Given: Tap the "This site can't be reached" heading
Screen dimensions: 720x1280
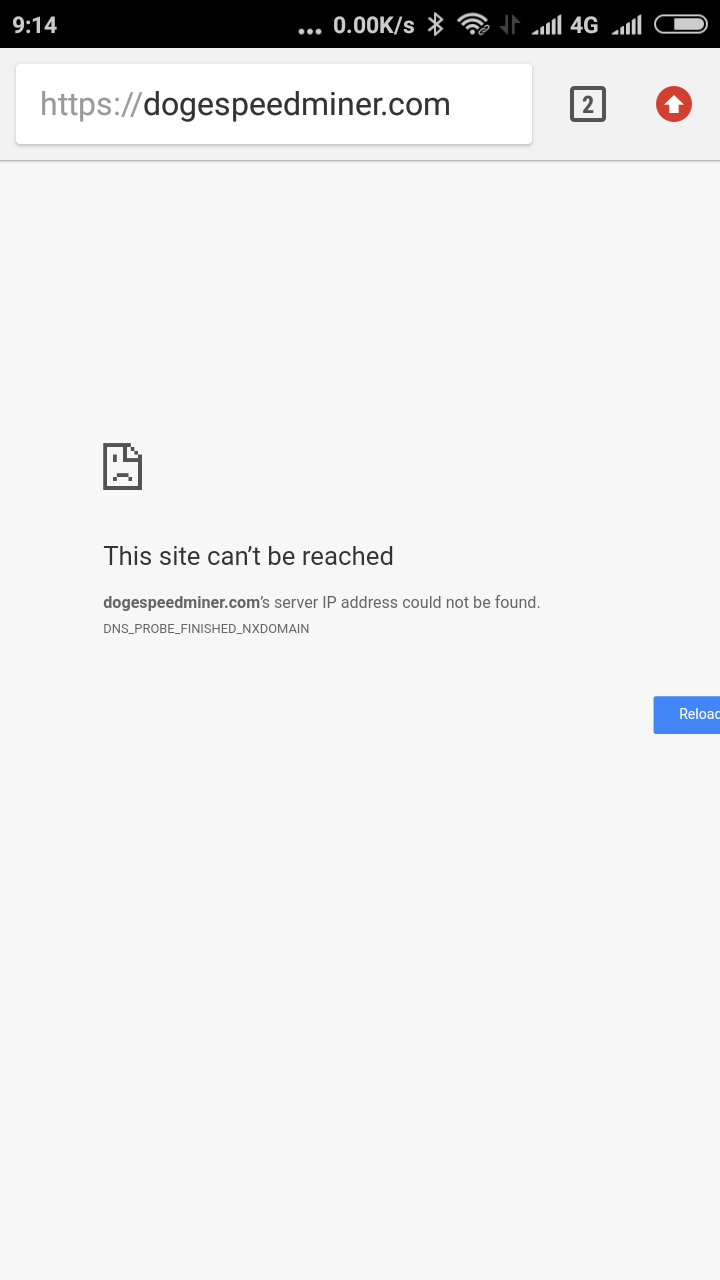Looking at the screenshot, I should (x=248, y=556).
